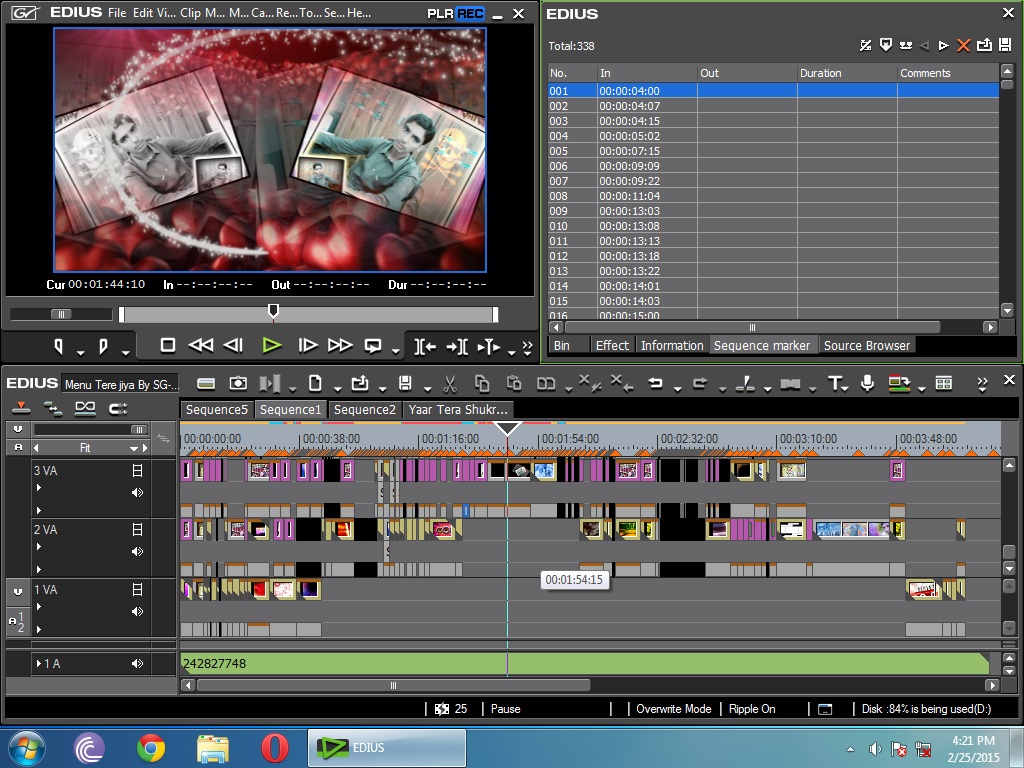Viewport: 1024px width, 768px height.
Task: Click the Cut scissors icon on the timeline toolbar
Action: (450, 384)
